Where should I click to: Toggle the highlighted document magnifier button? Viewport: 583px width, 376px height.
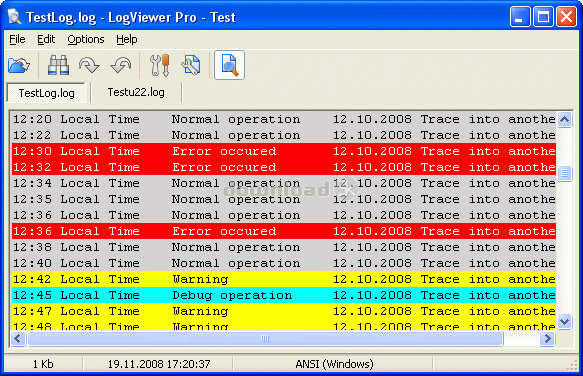coord(229,65)
